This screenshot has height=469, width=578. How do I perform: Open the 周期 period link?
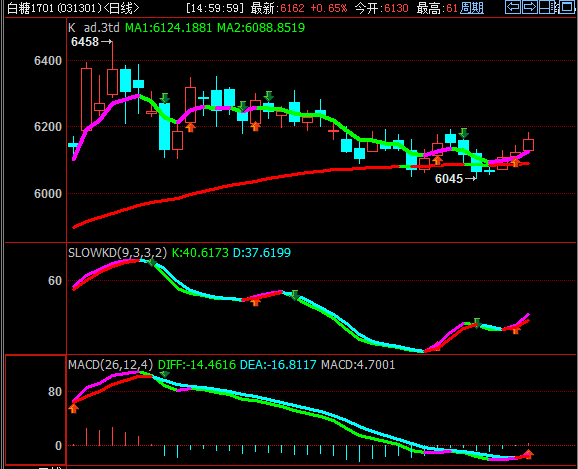[472, 8]
